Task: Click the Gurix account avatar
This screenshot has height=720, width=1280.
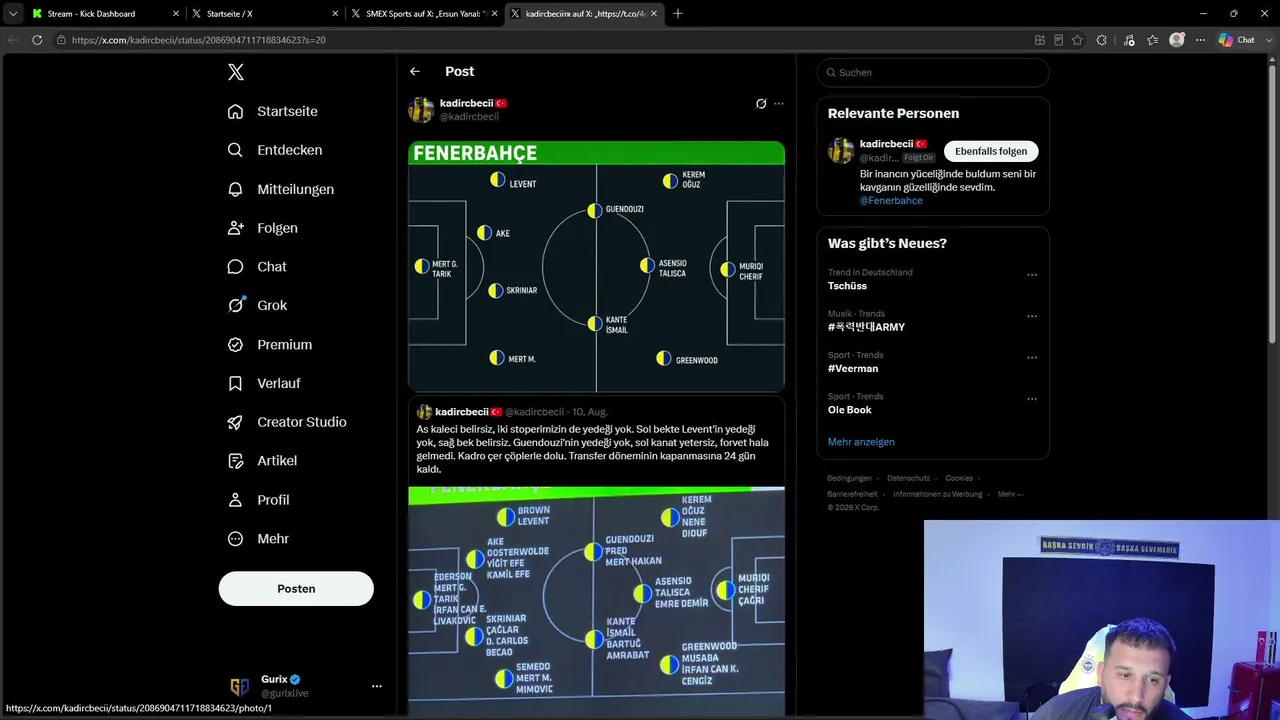Action: pos(239,686)
